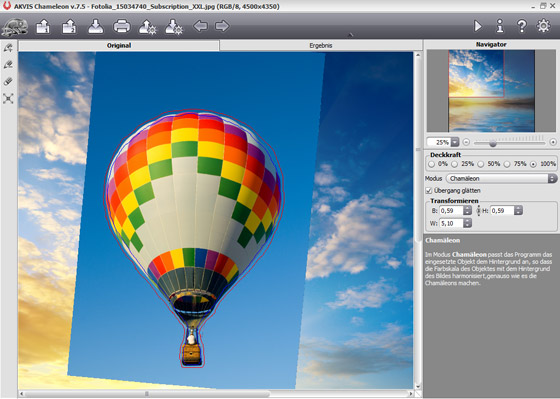Undo last action with left arrow
The height and width of the screenshot is (399, 560).
pos(200,26)
